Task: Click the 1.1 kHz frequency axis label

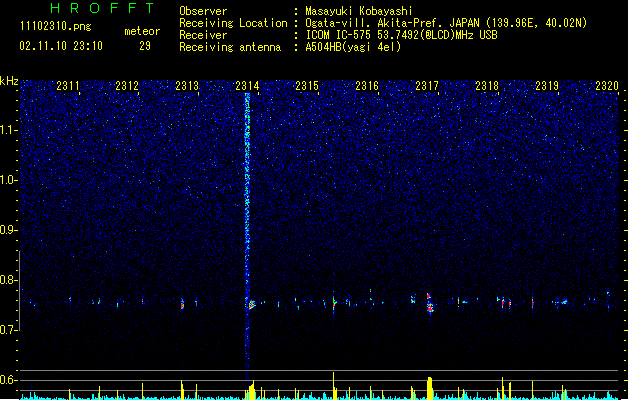Action: (x=8, y=130)
